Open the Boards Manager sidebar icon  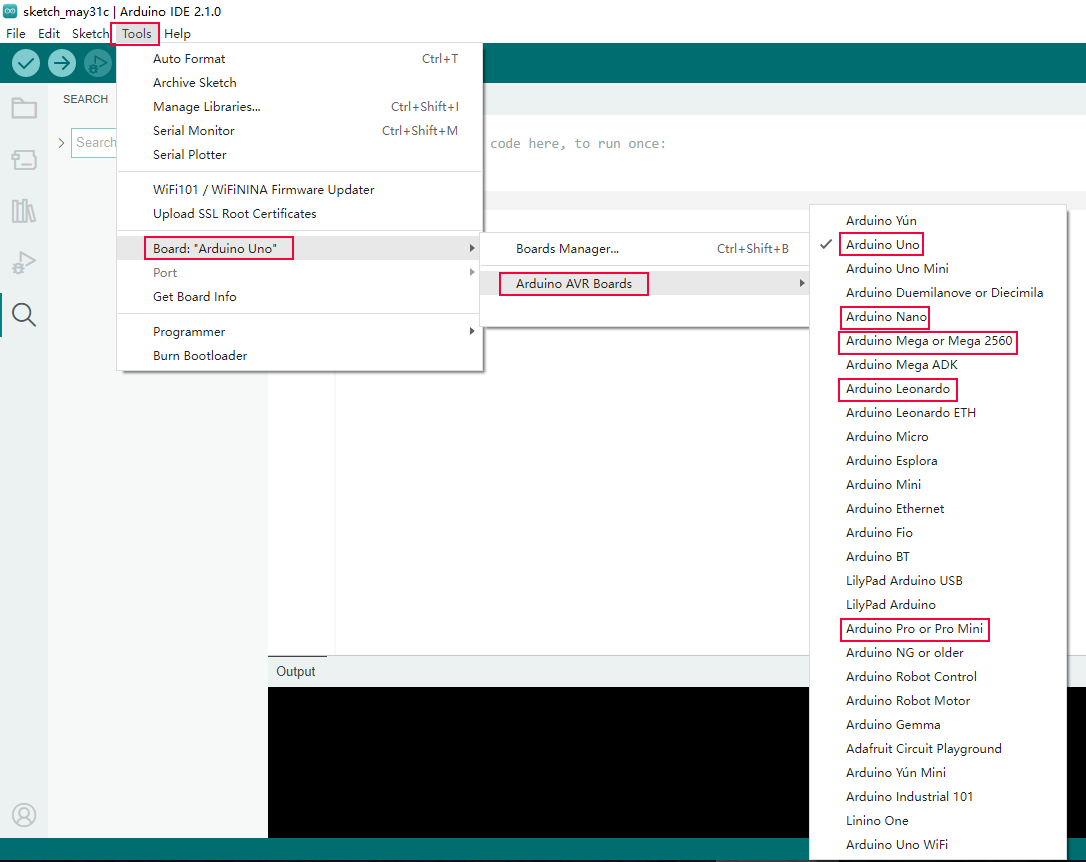pyautogui.click(x=24, y=160)
